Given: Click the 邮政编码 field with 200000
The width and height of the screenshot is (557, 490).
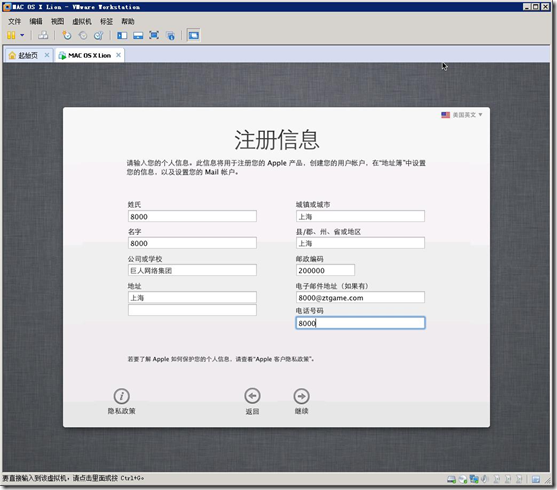Looking at the screenshot, I should pos(325,270).
